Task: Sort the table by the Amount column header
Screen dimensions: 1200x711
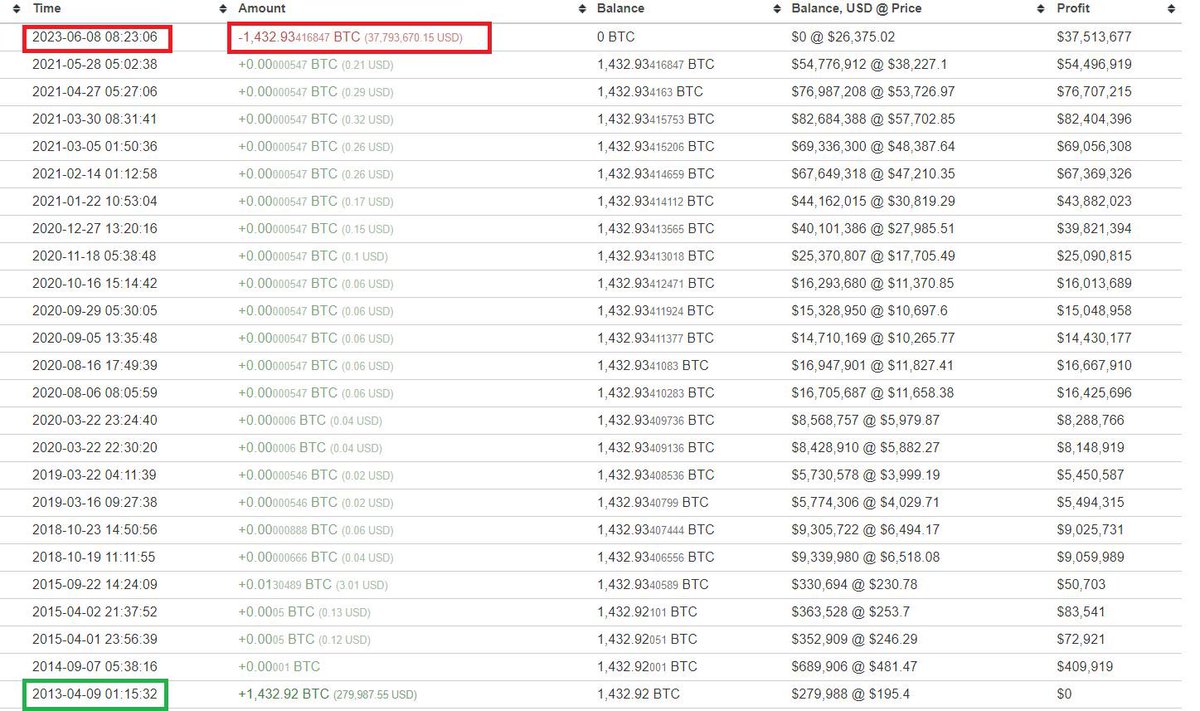Action: (262, 8)
